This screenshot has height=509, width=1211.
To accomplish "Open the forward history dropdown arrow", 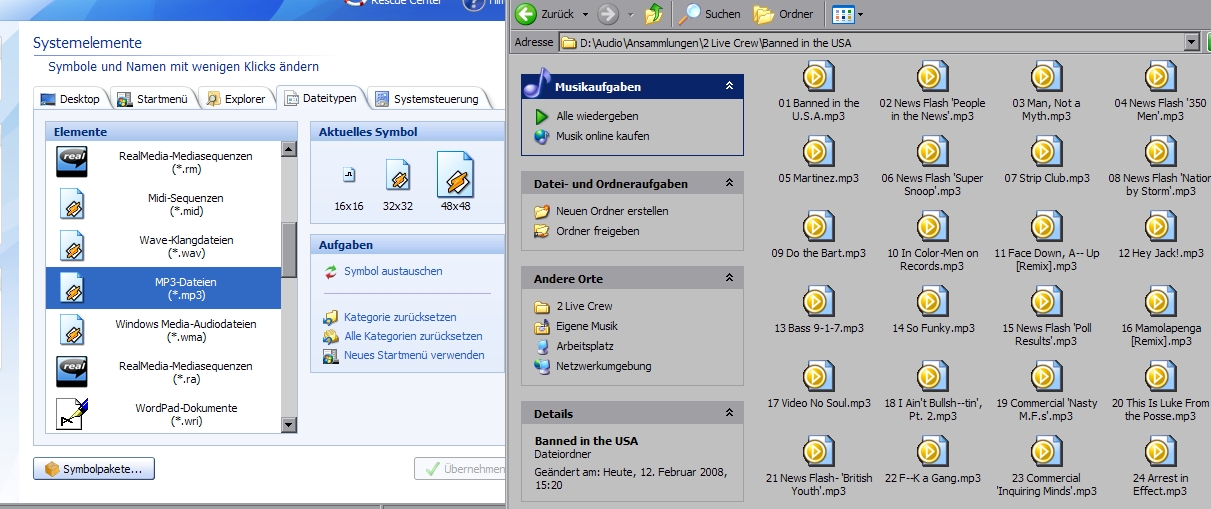I will [x=630, y=14].
